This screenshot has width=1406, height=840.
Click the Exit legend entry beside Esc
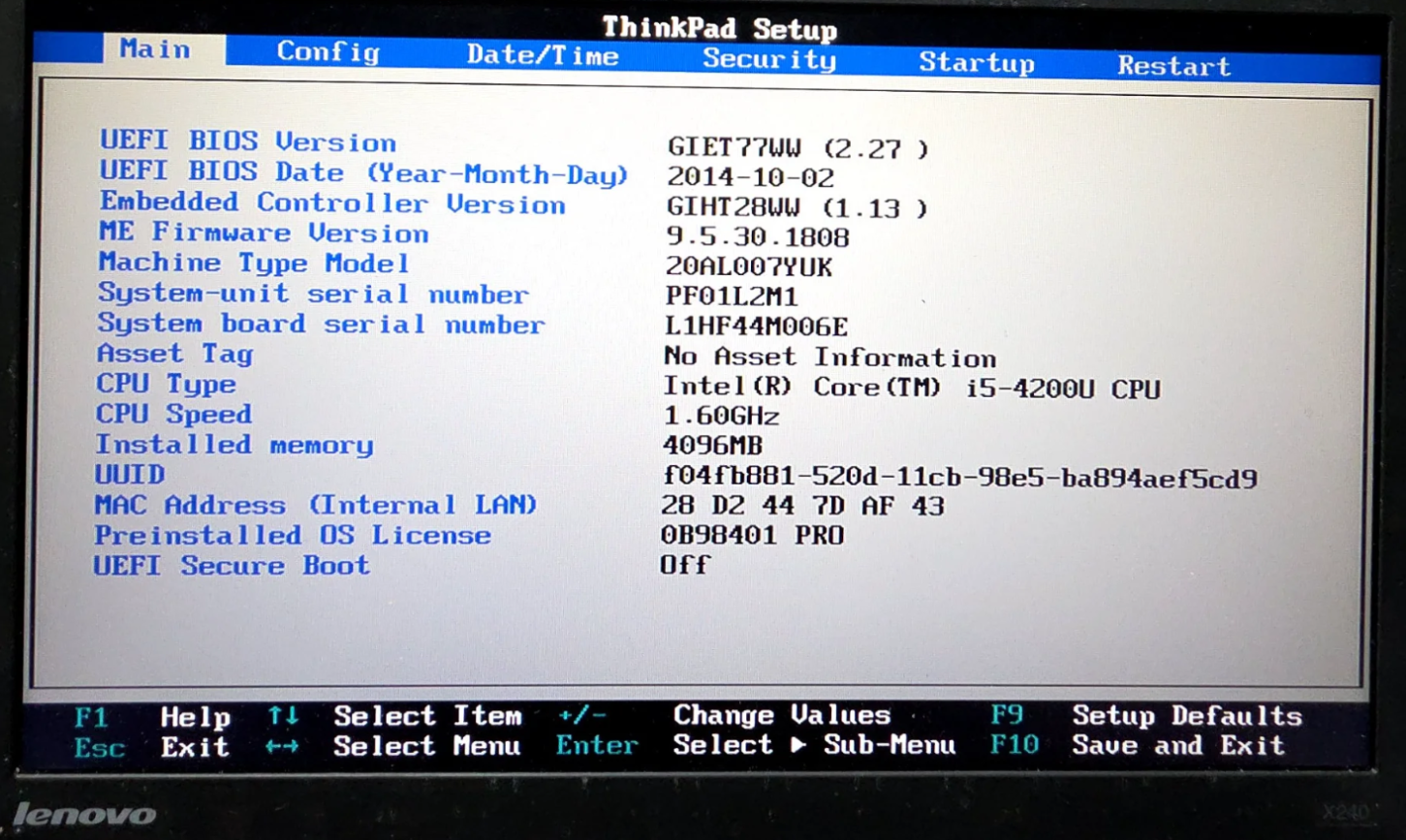[195, 747]
